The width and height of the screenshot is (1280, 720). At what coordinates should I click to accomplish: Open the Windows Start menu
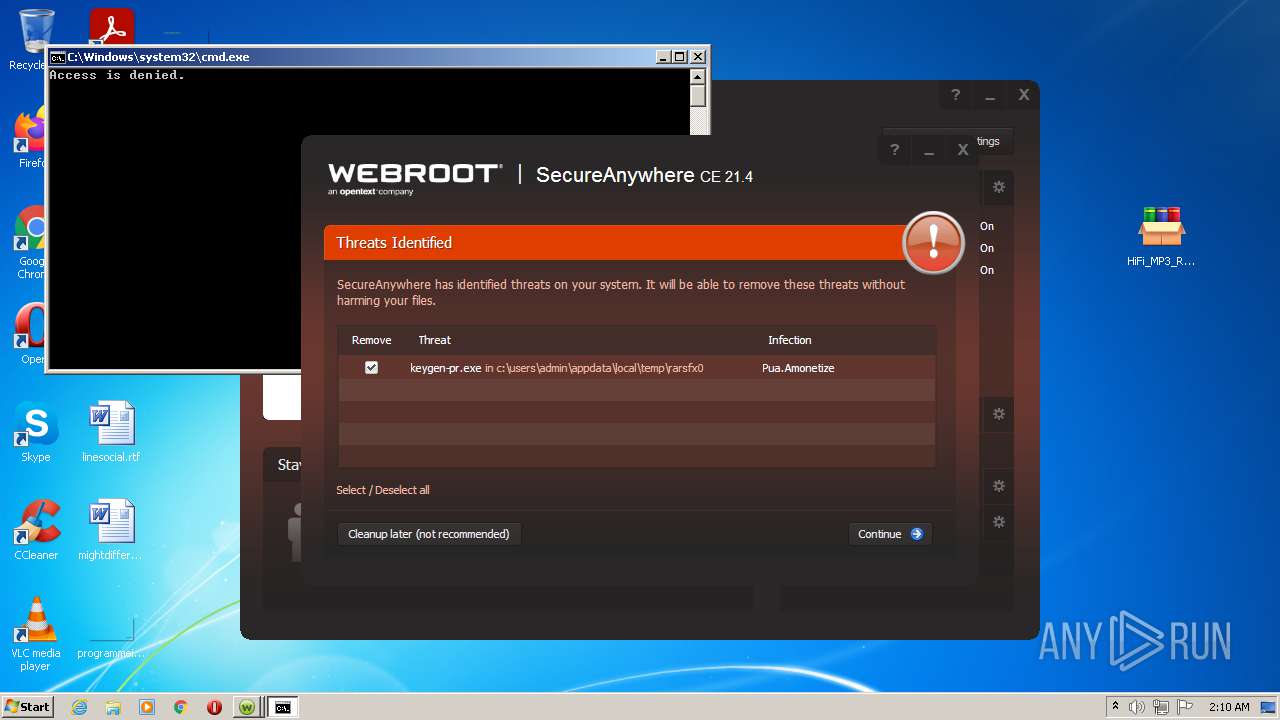(27, 706)
